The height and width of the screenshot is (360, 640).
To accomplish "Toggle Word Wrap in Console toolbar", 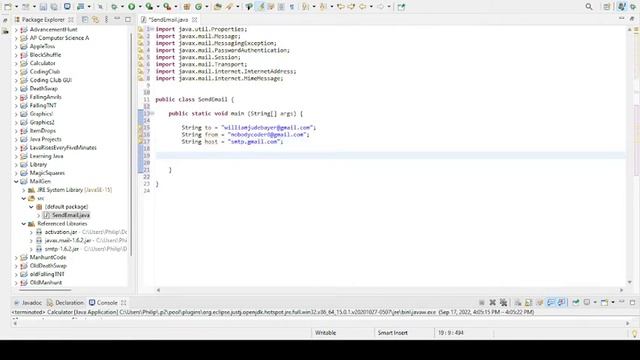I will coord(540,302).
